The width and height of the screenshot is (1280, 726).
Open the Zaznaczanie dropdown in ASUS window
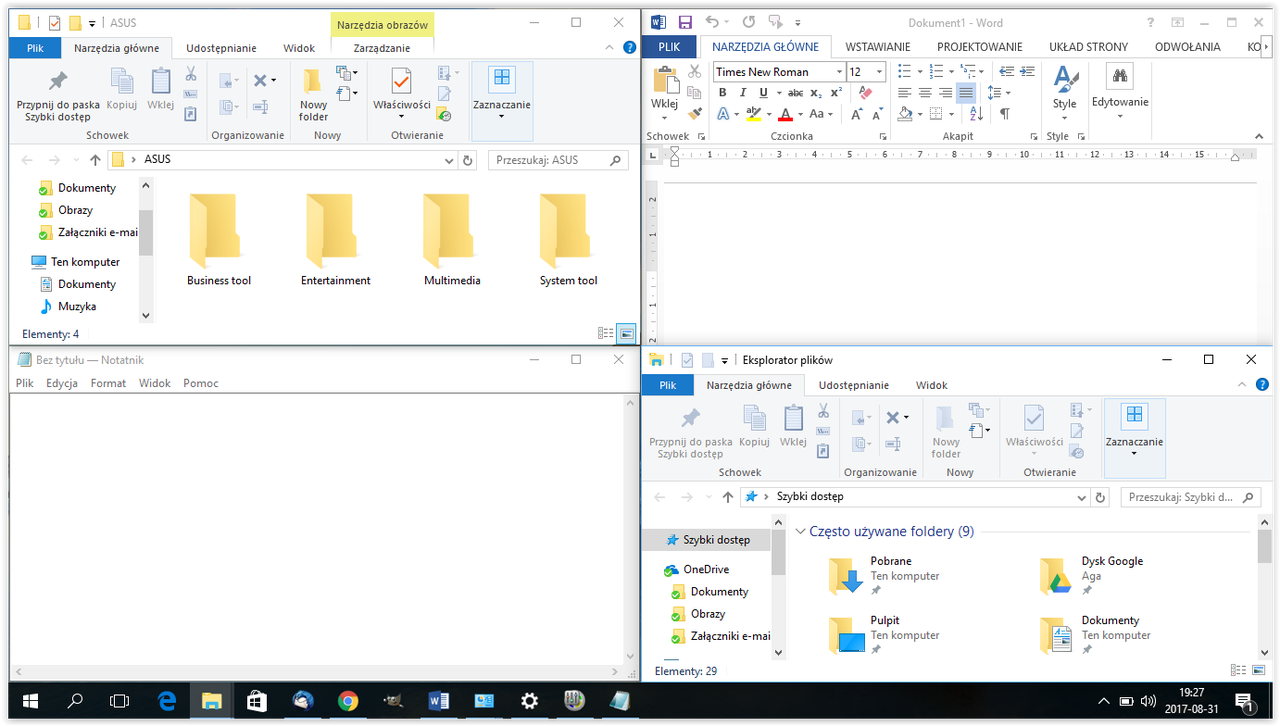click(502, 117)
